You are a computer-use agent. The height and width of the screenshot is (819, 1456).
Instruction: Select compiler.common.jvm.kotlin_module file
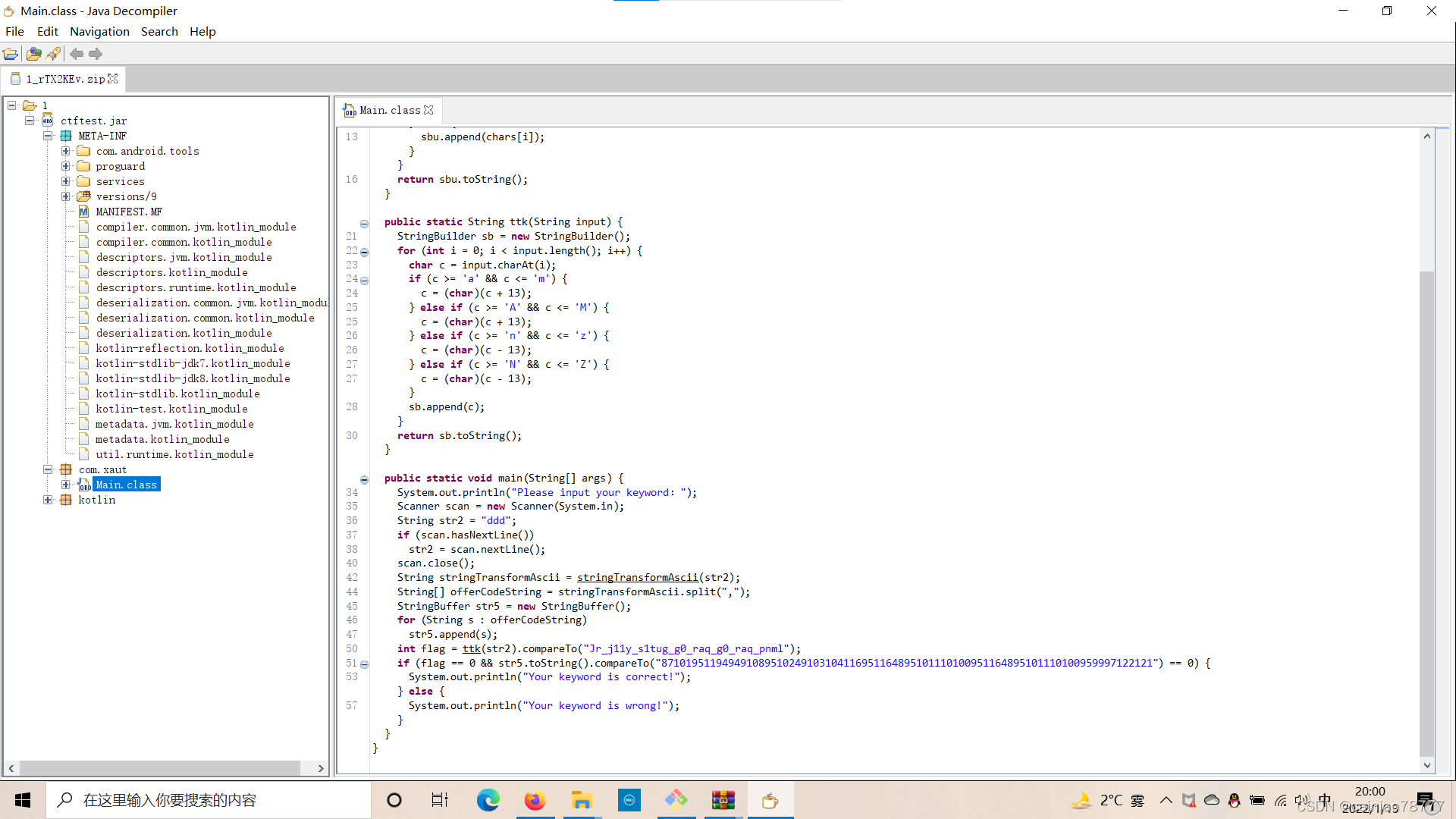point(196,227)
